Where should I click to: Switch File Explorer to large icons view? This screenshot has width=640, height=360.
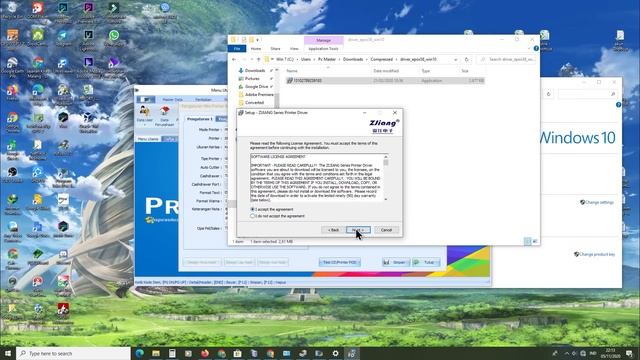click(535, 242)
